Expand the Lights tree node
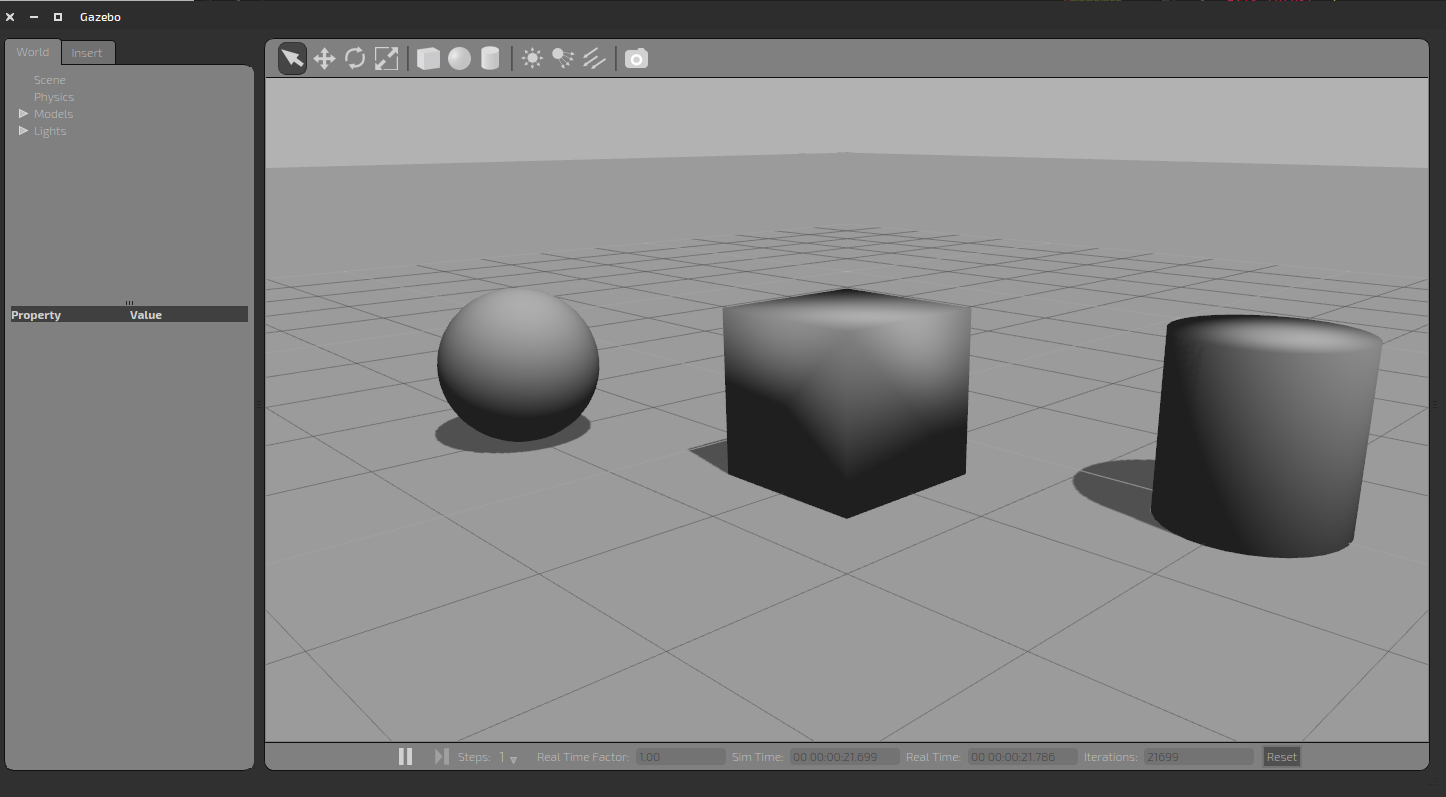This screenshot has height=797, width=1446. tap(24, 131)
